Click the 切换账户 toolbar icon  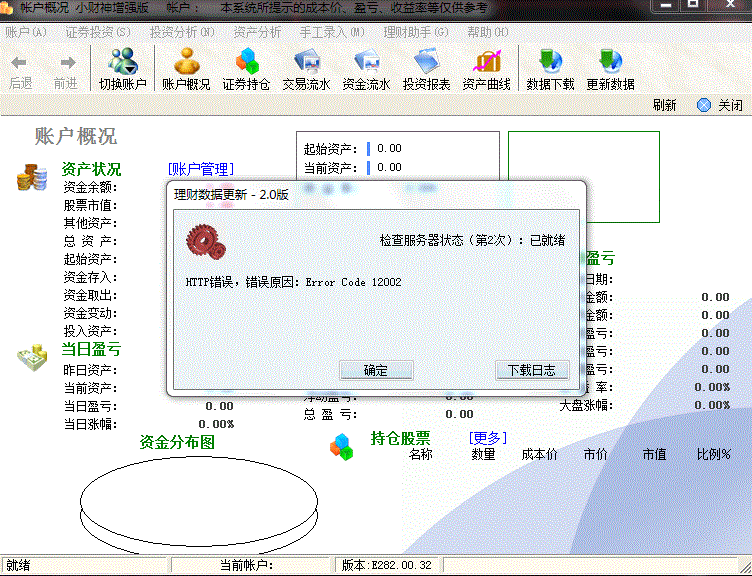tap(122, 69)
